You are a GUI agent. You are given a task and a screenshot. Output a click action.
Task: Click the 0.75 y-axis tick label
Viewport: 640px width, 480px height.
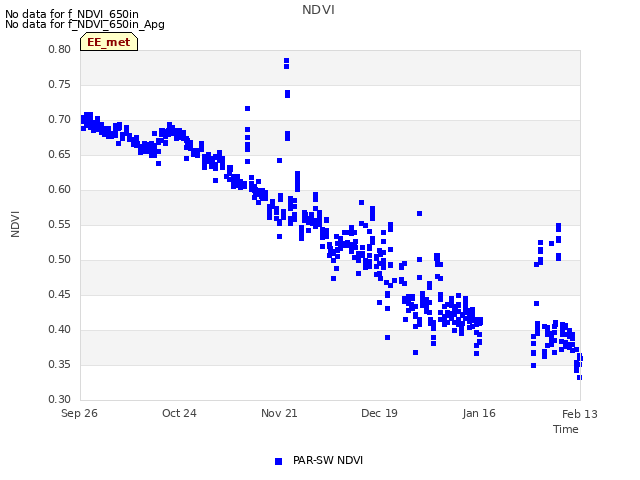tap(59, 84)
